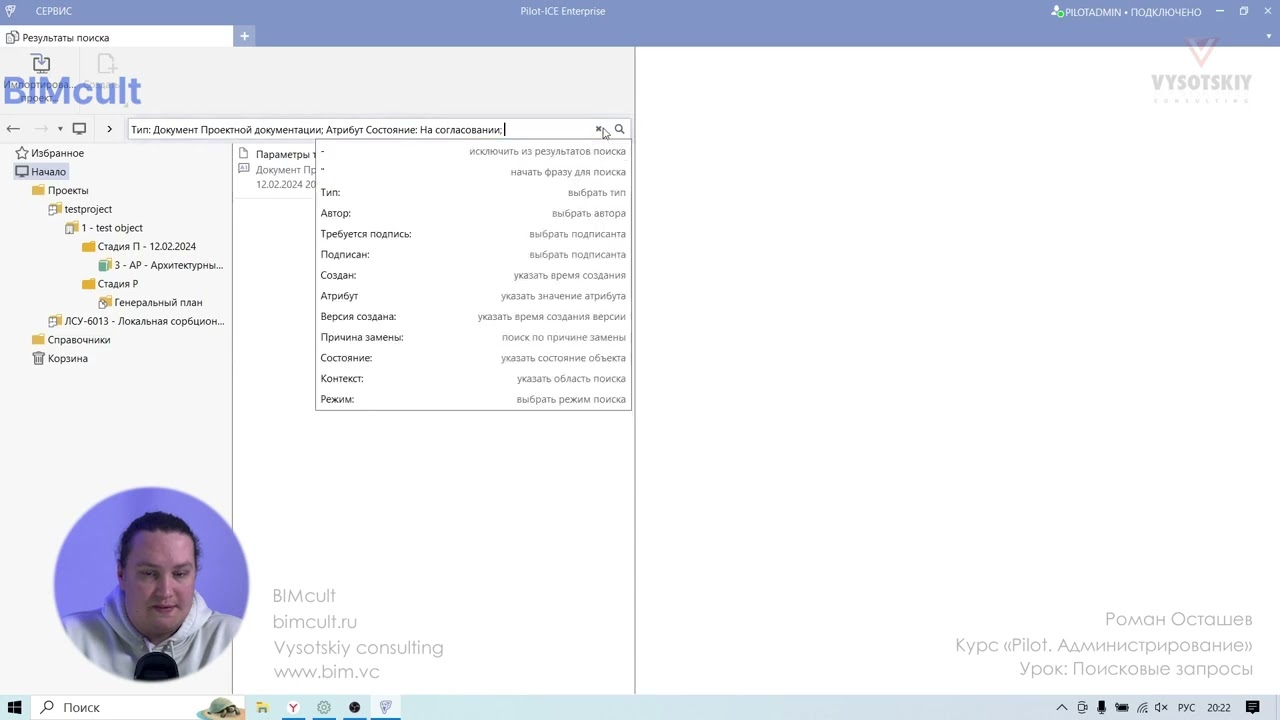Click the trash bin icon of Корзина
This screenshot has width=1280, height=720.
point(38,358)
